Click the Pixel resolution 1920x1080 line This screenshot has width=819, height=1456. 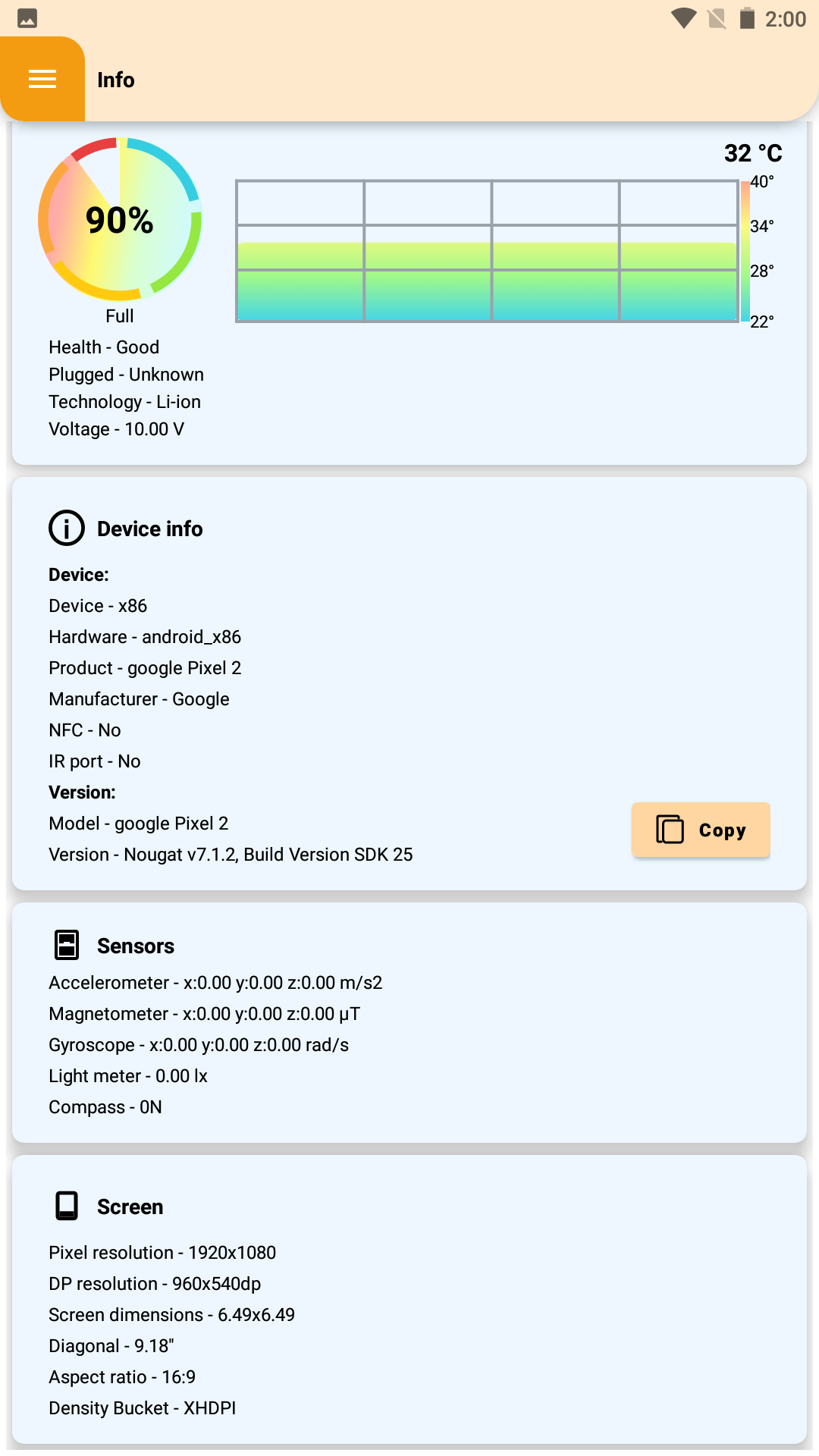point(162,1253)
